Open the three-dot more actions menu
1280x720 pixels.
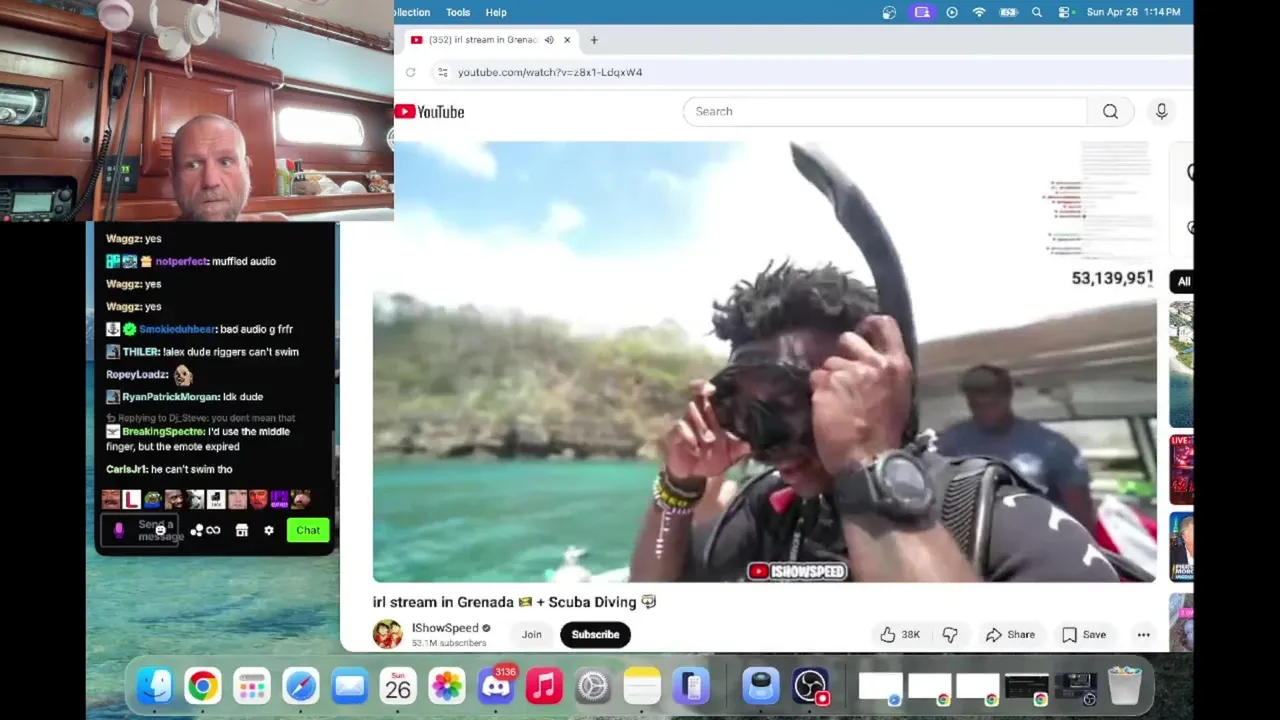(1143, 634)
